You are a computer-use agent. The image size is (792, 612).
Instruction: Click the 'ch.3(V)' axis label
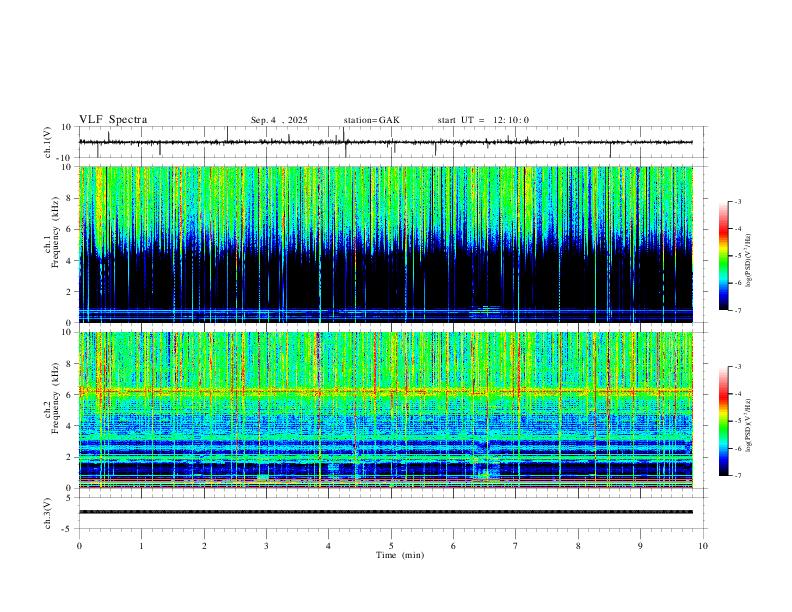coord(48,513)
